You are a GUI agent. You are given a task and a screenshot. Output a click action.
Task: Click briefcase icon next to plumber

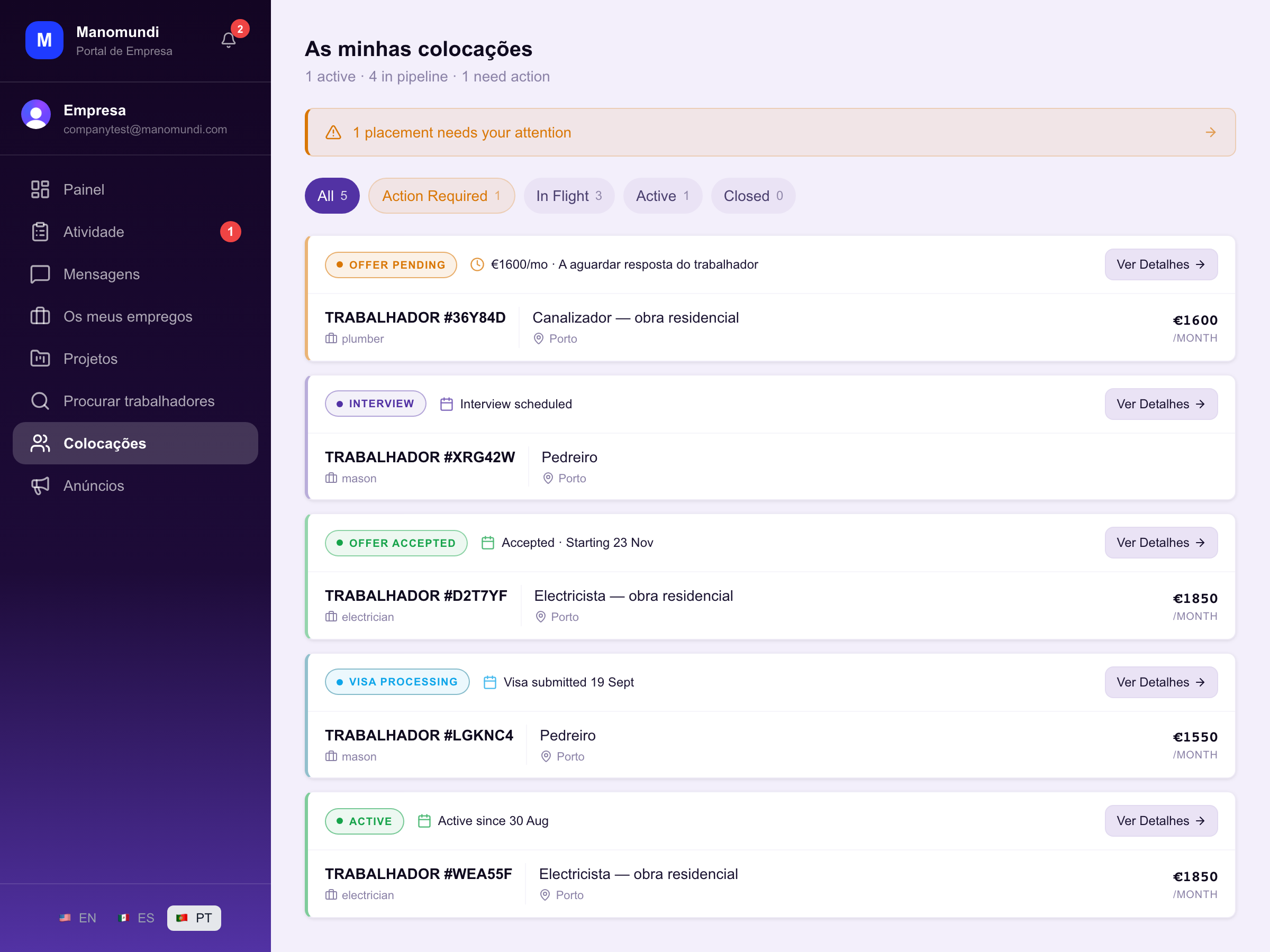tap(331, 338)
